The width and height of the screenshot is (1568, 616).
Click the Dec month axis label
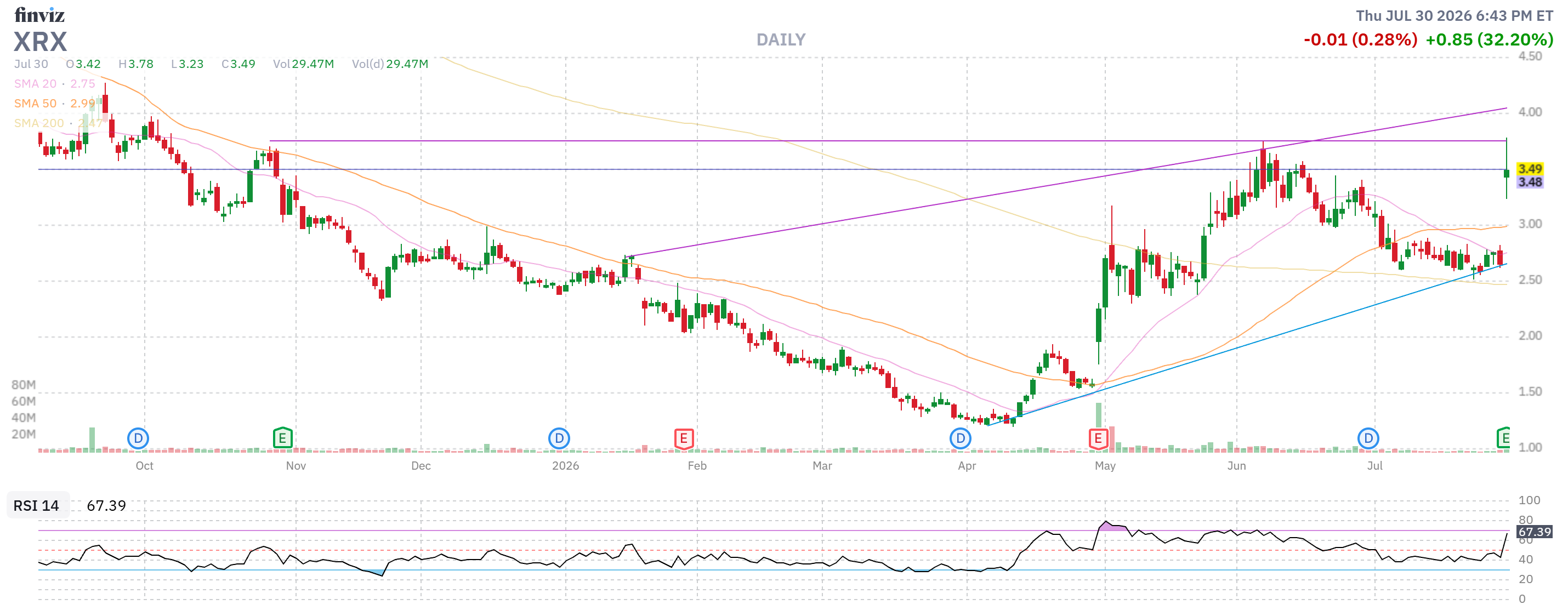pos(421,466)
